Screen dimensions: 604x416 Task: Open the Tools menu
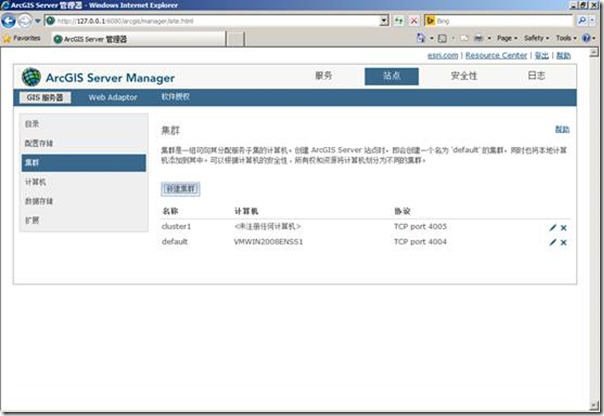[x=566, y=38]
